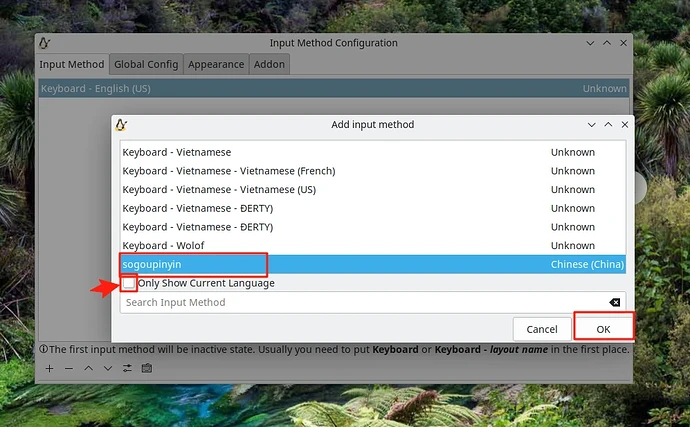Toggle Only Show Current Language checkbox
Viewport: 690px width, 427px height.
point(130,283)
